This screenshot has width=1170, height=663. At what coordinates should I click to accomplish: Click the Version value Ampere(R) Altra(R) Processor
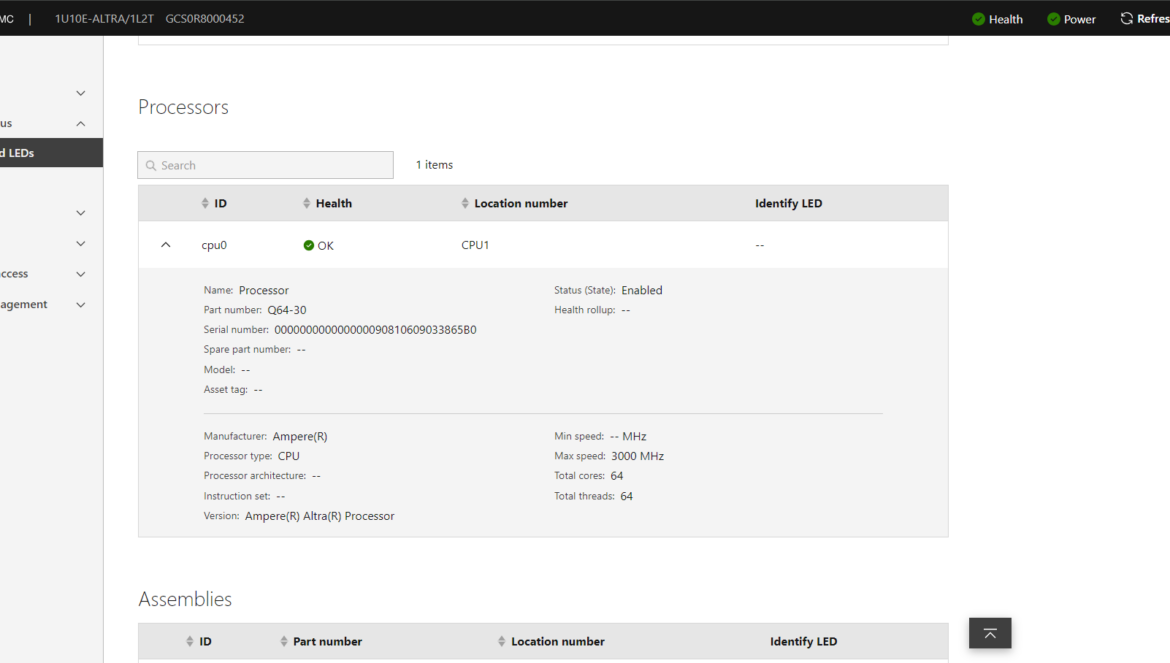(319, 516)
